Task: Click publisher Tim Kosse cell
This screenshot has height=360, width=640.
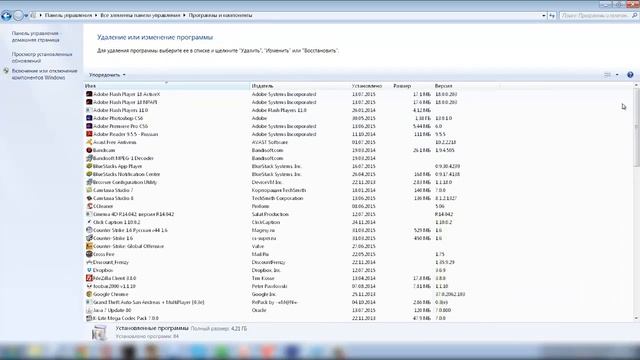Action: 263,278
